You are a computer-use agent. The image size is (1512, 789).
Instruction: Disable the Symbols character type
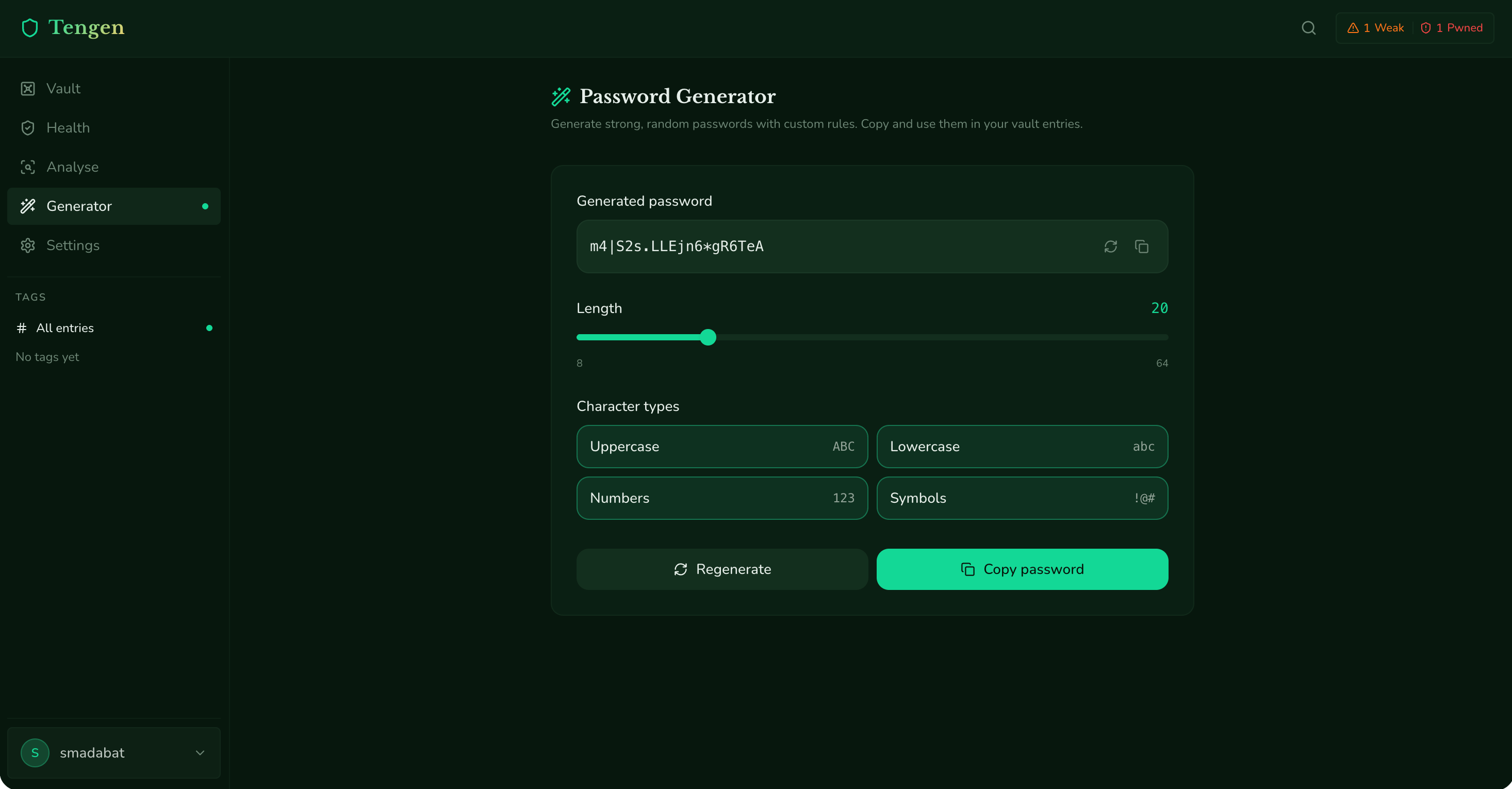point(1021,498)
